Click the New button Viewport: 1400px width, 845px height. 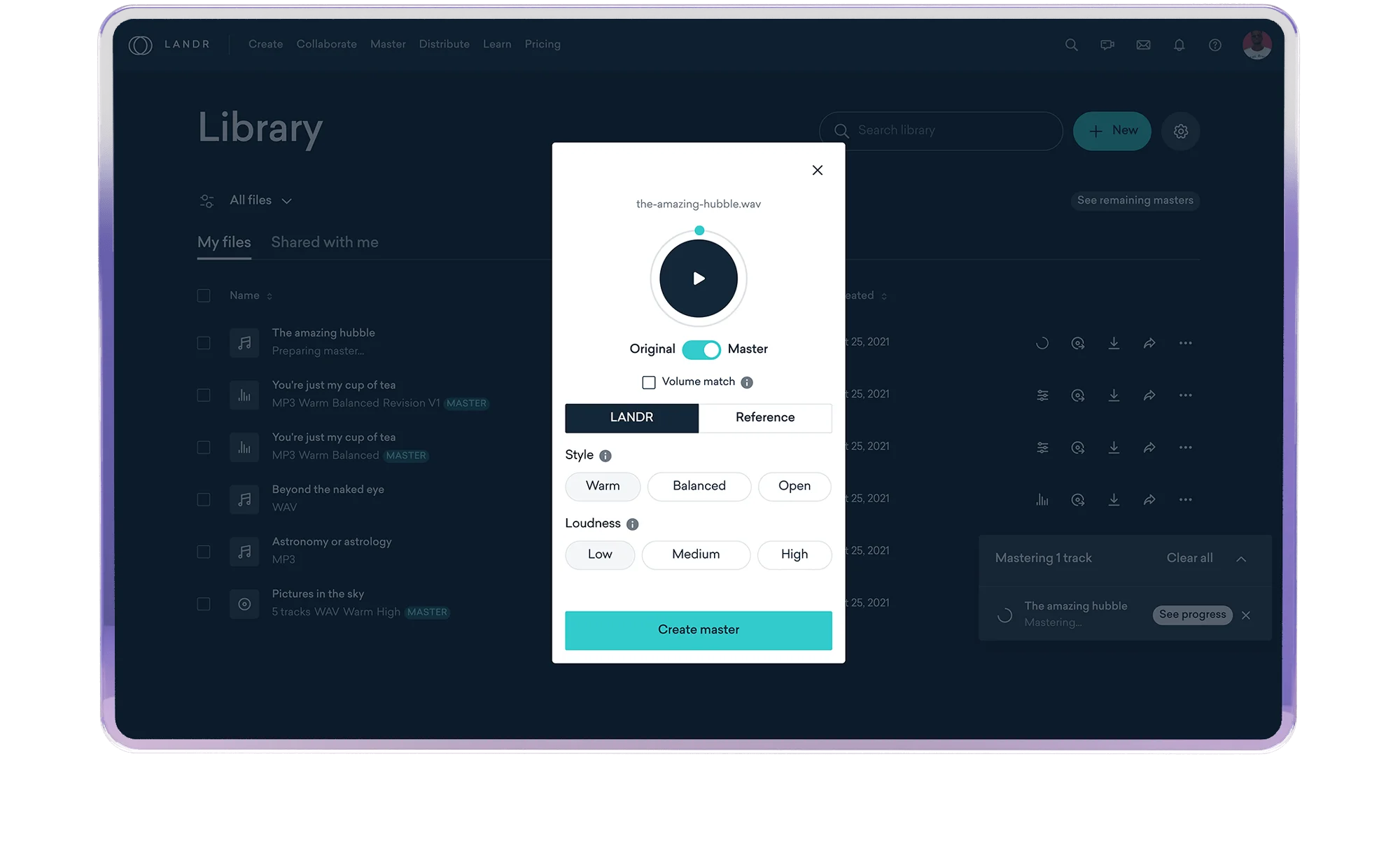1112,131
